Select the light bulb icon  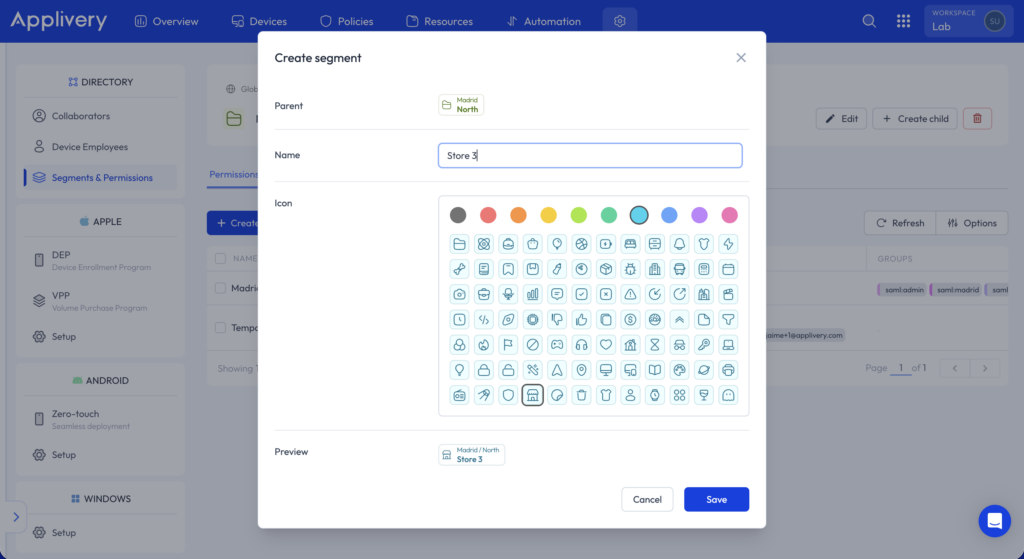coord(459,370)
